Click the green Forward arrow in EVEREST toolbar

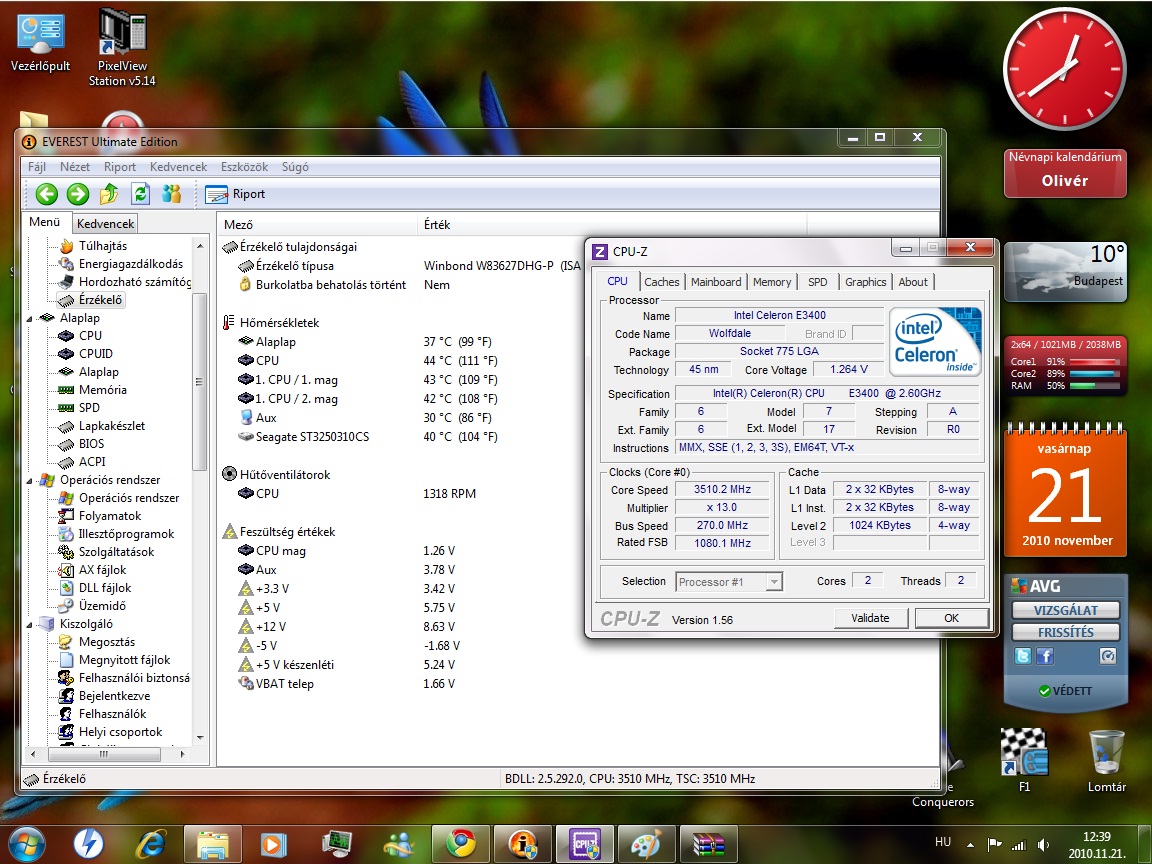click(78, 194)
